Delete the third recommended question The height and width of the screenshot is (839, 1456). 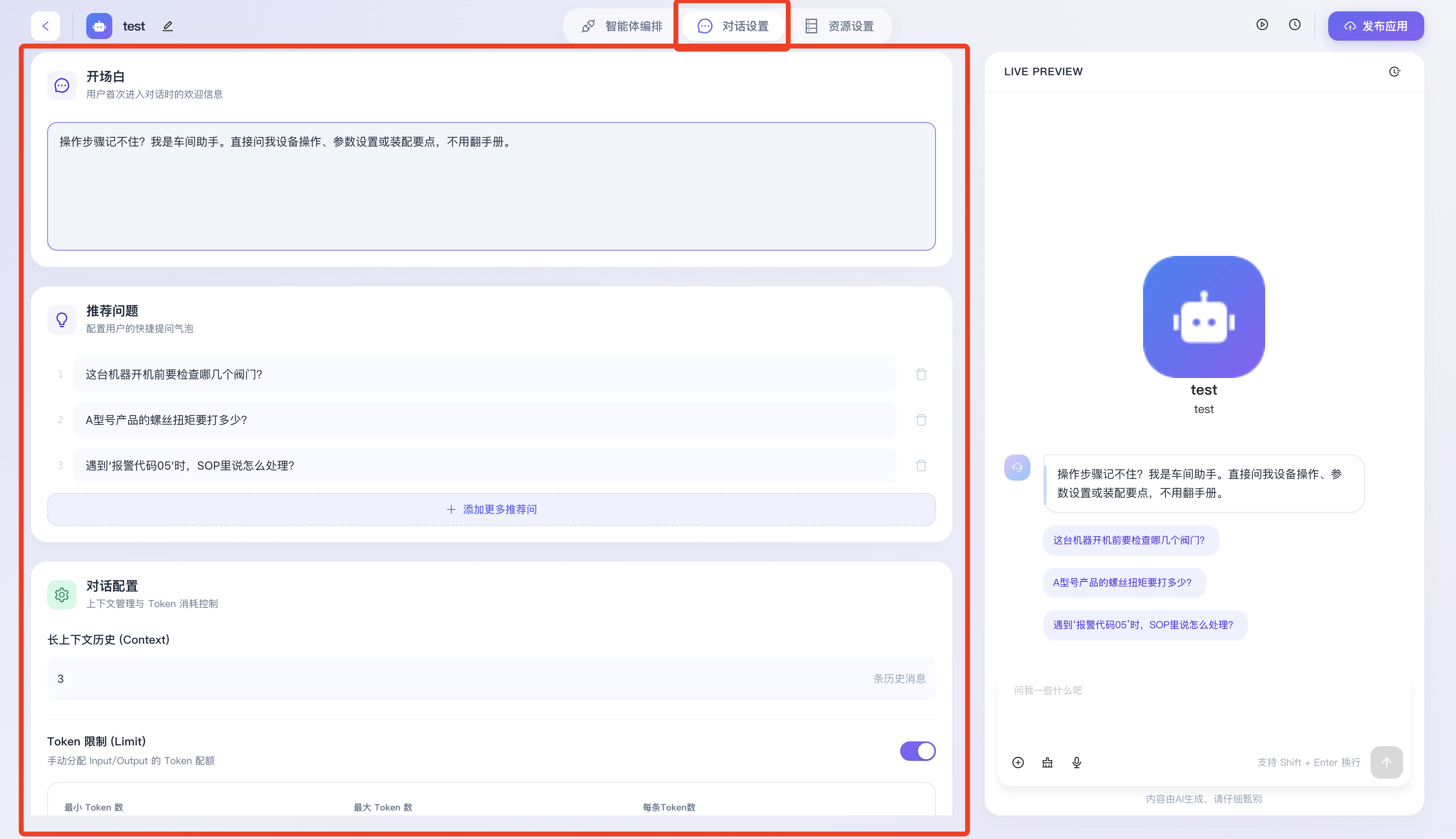pyautogui.click(x=921, y=465)
